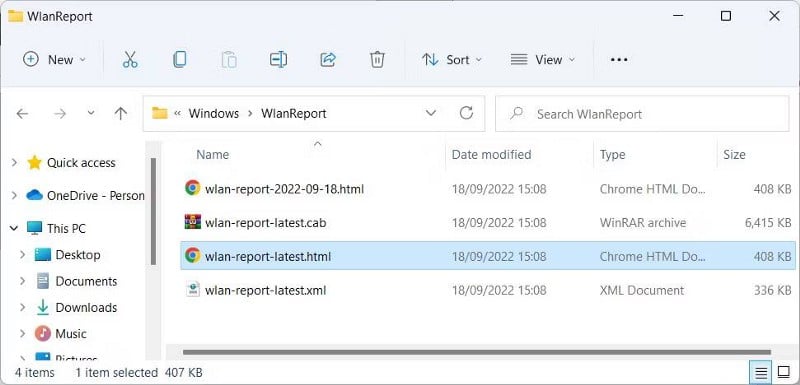Viewport: 800px width, 385px height.
Task: Open the View dropdown menu
Action: (543, 60)
